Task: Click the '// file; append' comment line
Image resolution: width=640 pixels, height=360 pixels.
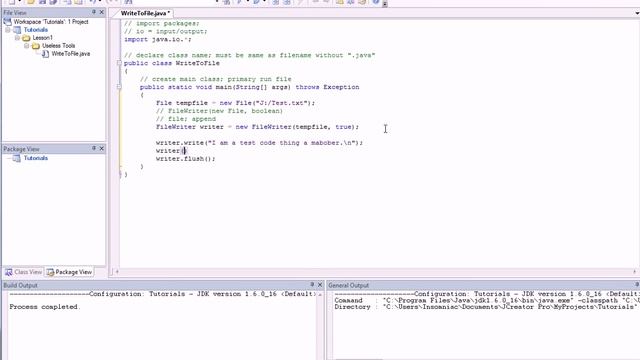Action: [186, 119]
